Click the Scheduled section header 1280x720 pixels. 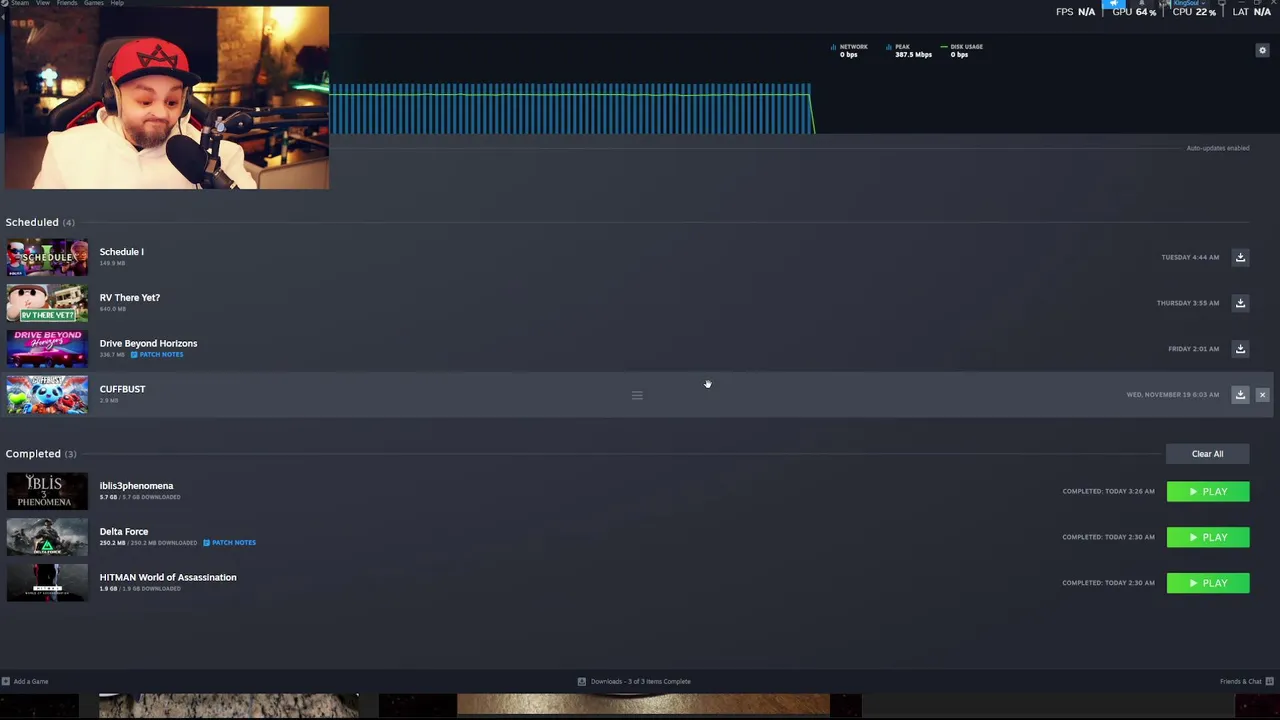click(x=40, y=222)
